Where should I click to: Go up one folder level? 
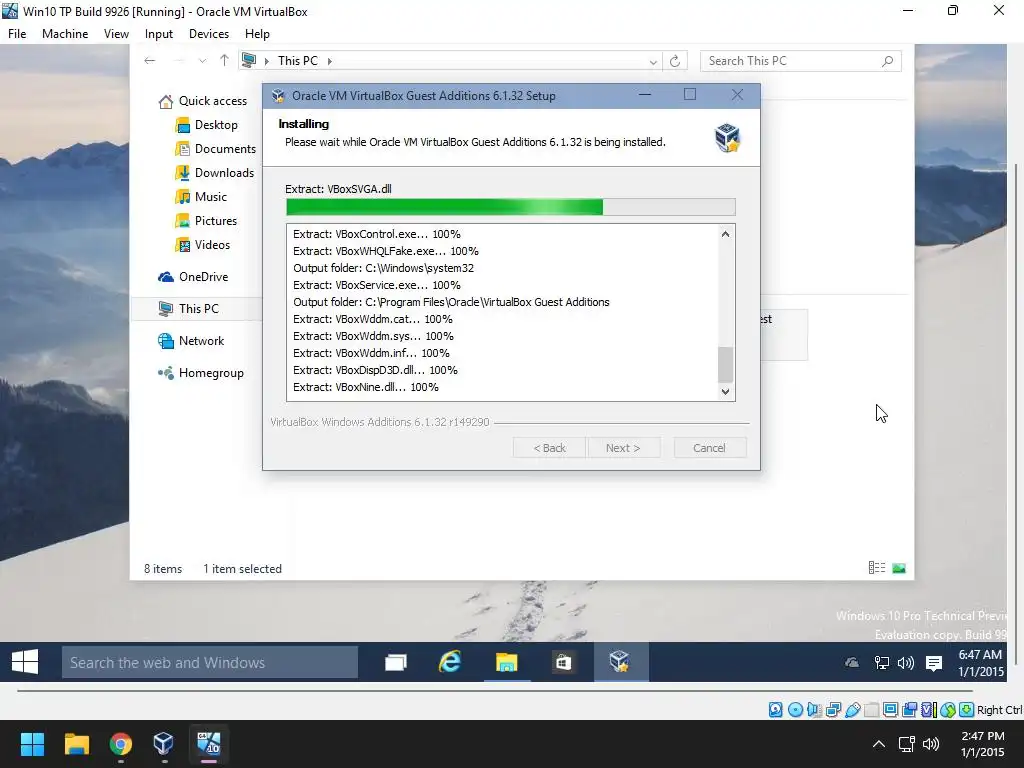click(224, 61)
